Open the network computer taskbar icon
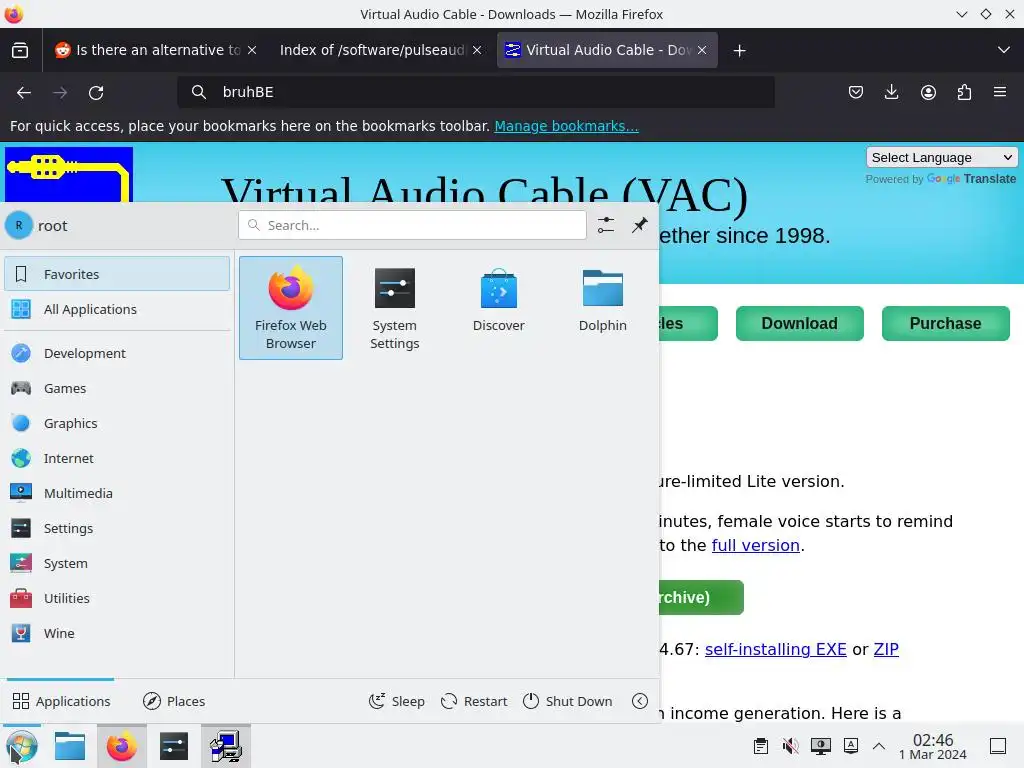The width and height of the screenshot is (1024, 768). [226, 746]
